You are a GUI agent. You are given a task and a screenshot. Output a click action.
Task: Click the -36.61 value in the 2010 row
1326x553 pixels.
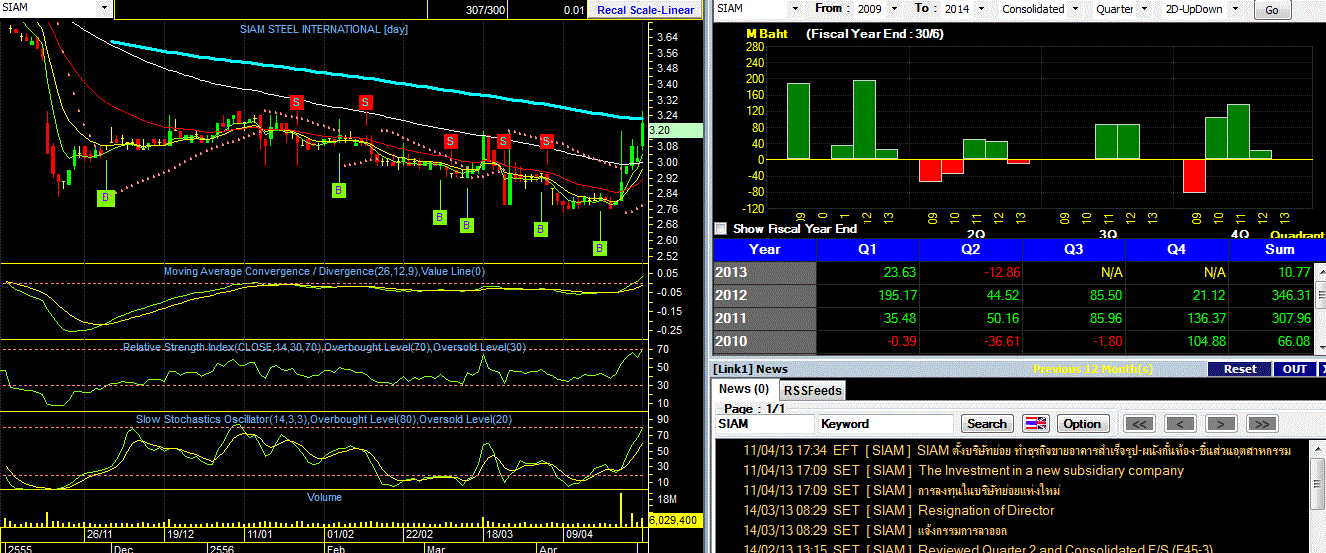coord(1001,342)
